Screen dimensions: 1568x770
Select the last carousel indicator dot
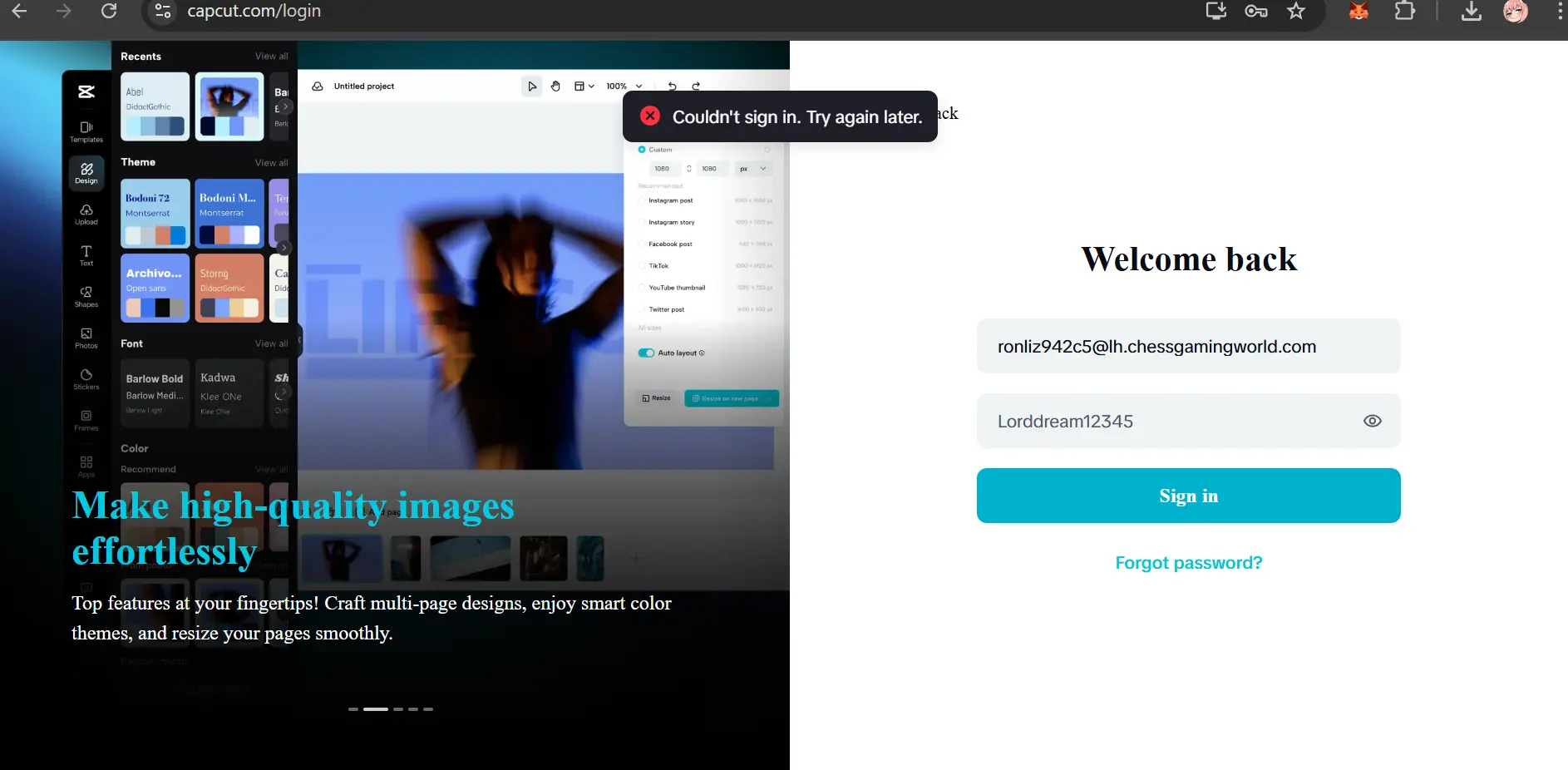pos(428,709)
